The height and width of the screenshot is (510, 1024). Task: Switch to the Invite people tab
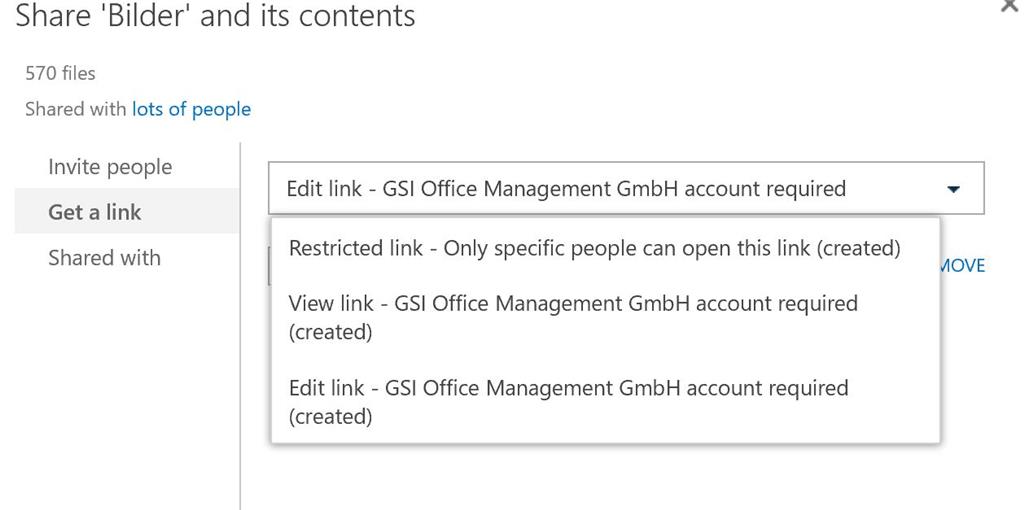pyautogui.click(x=110, y=167)
